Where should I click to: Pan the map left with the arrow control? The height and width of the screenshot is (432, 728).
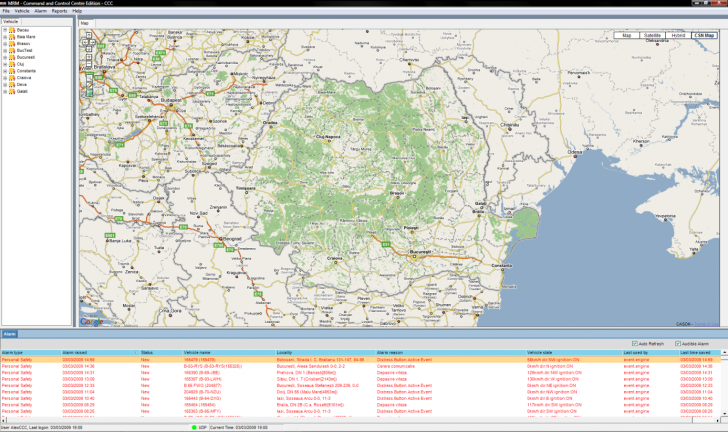click(x=85, y=42)
